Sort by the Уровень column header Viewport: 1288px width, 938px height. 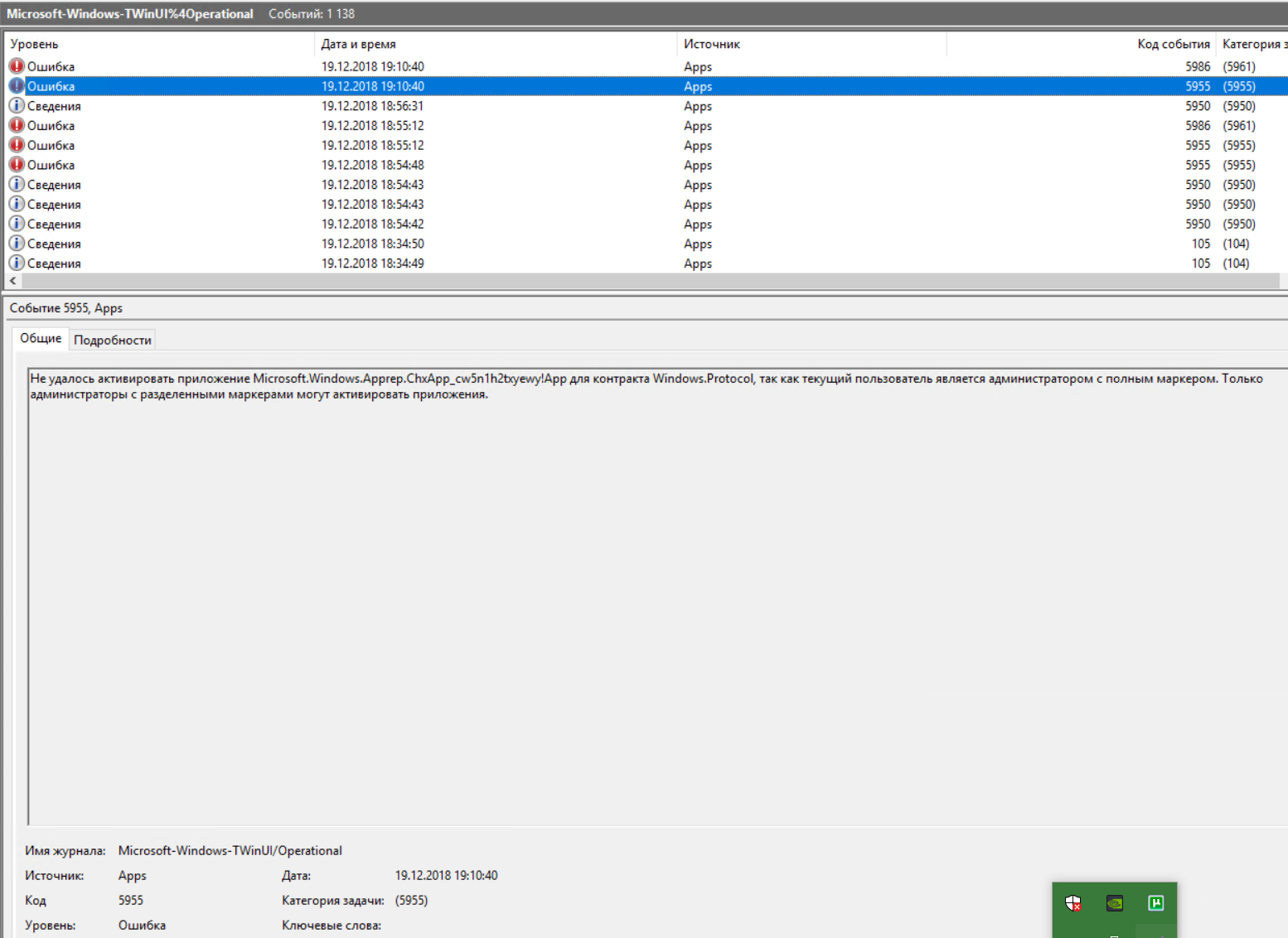click(161, 44)
